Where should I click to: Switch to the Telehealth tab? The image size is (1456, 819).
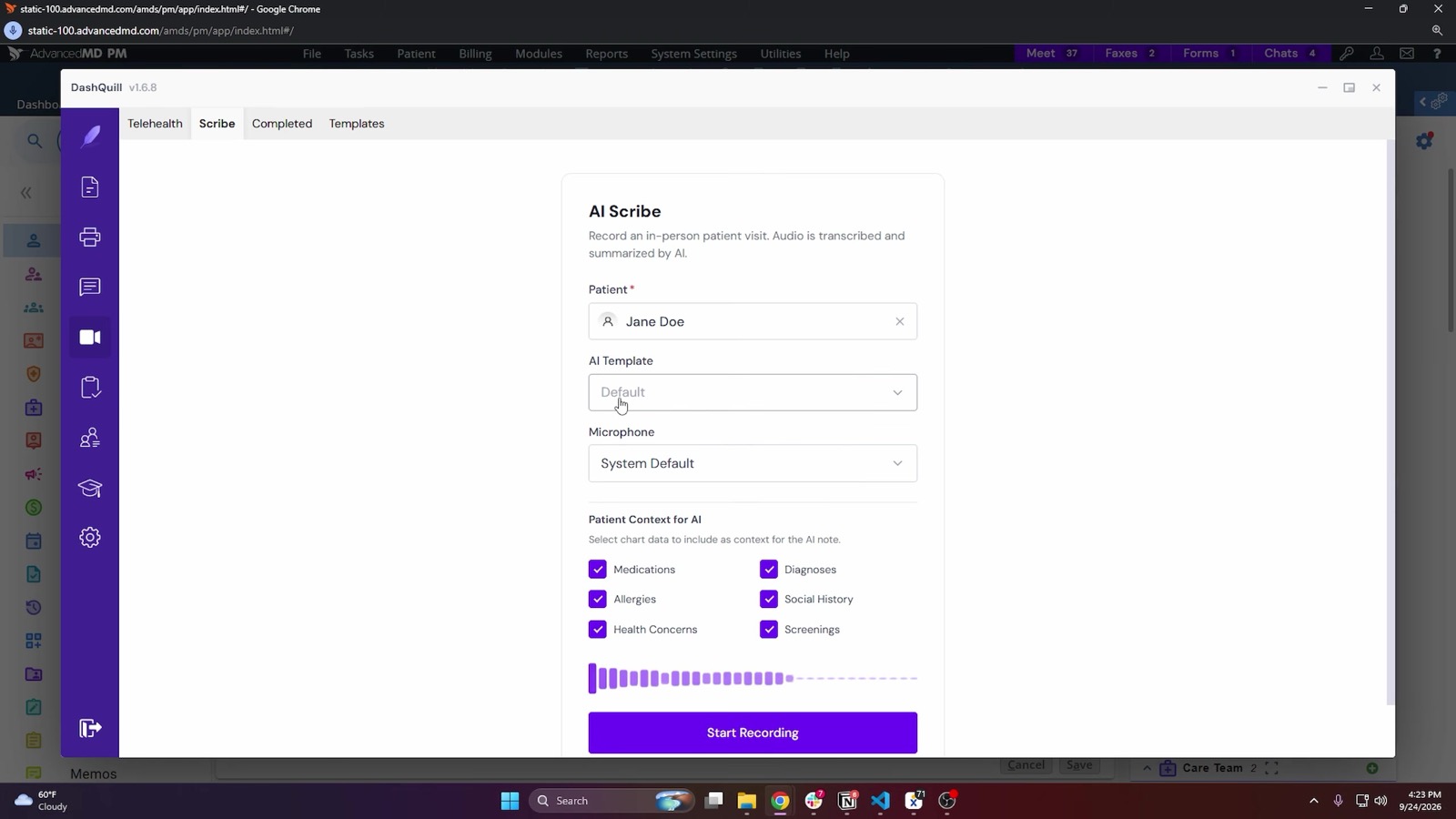[155, 124]
